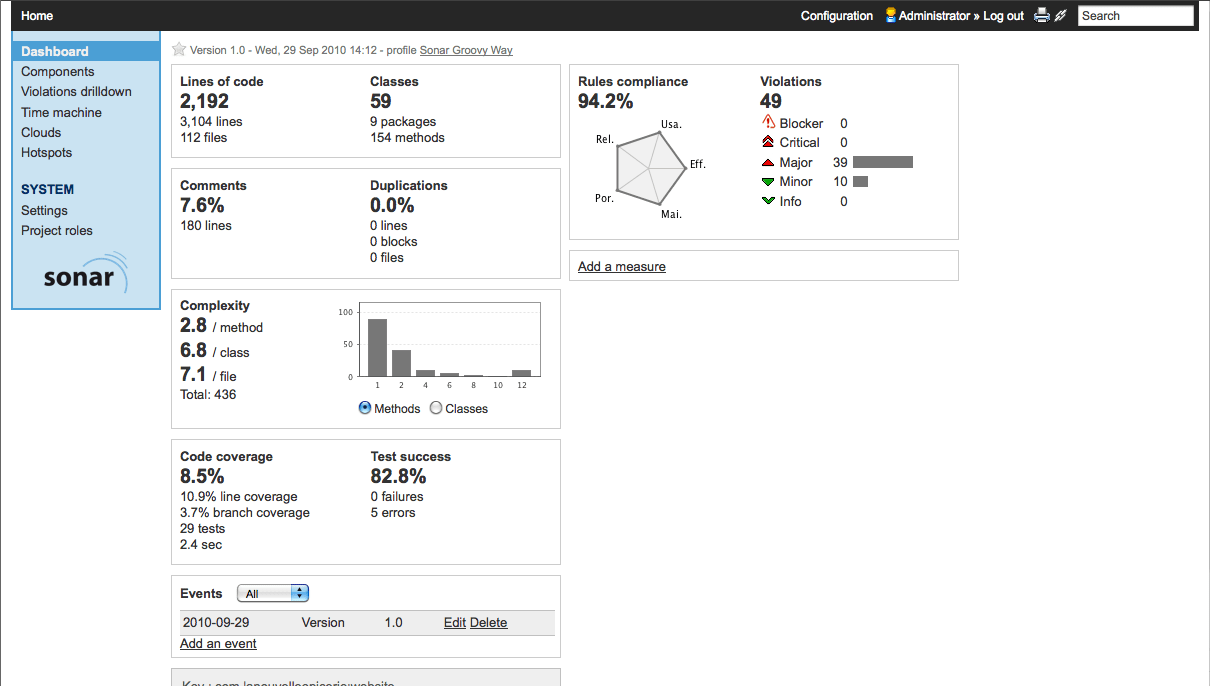Screen dimensions: 1210x686
Task: Click the permalink chain icon in header
Action: point(1061,15)
